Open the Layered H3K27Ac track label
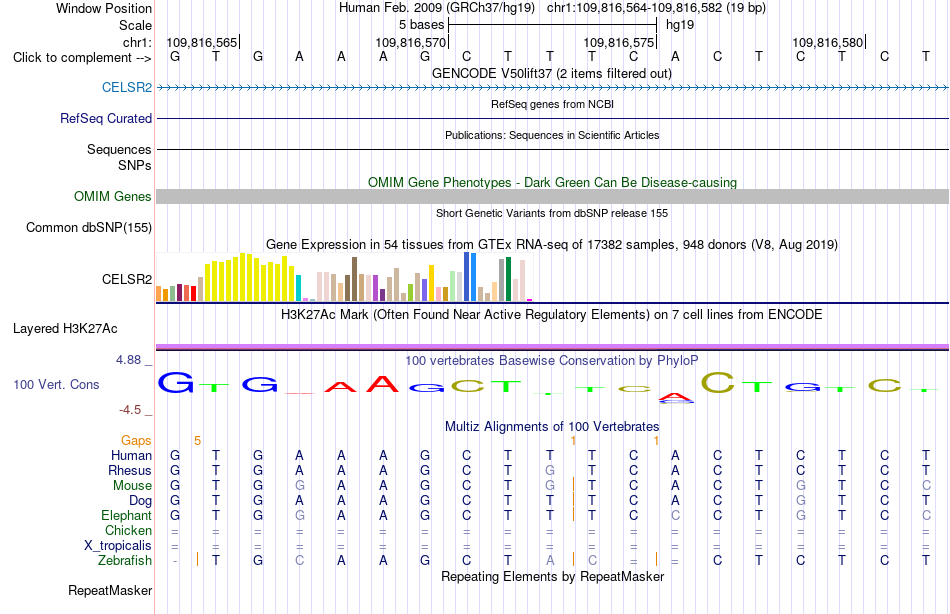 click(x=65, y=329)
